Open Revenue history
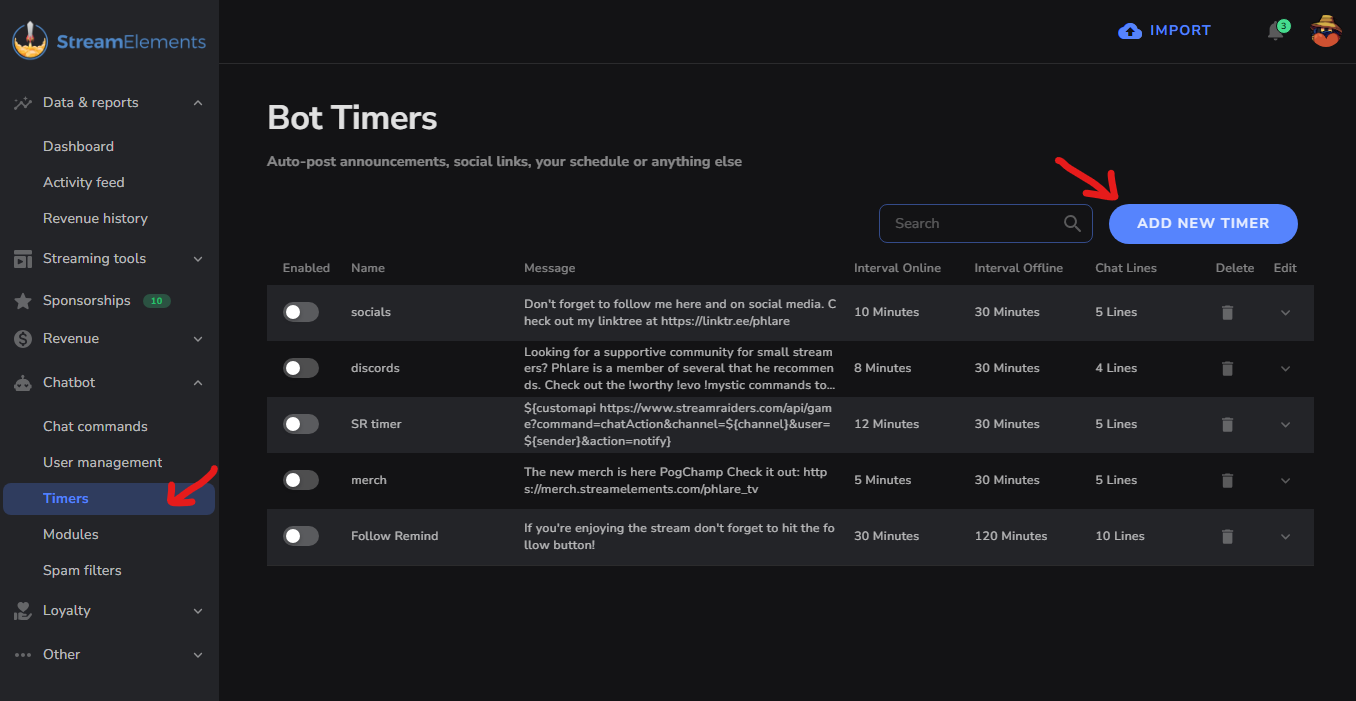The height and width of the screenshot is (701, 1356). pyautogui.click(x=95, y=218)
